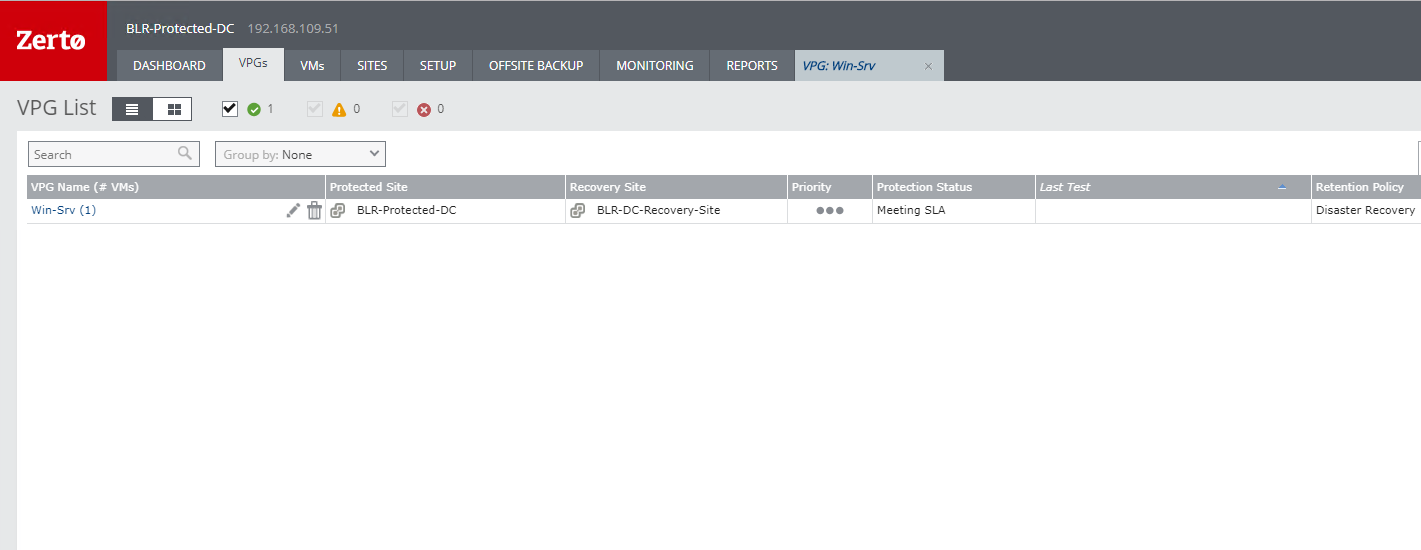Open the Win-Srv (1) VPG link

[x=64, y=211]
